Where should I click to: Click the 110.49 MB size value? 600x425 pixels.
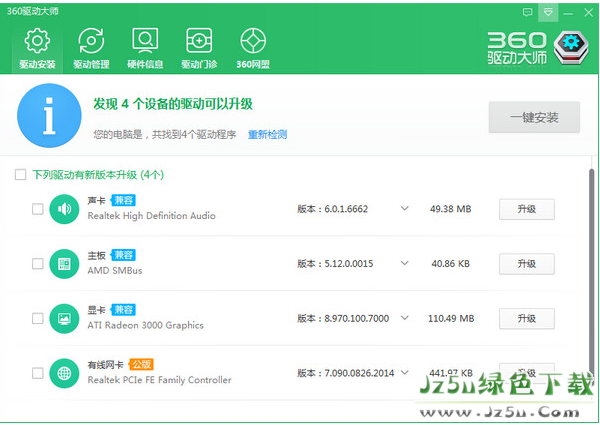coord(451,319)
